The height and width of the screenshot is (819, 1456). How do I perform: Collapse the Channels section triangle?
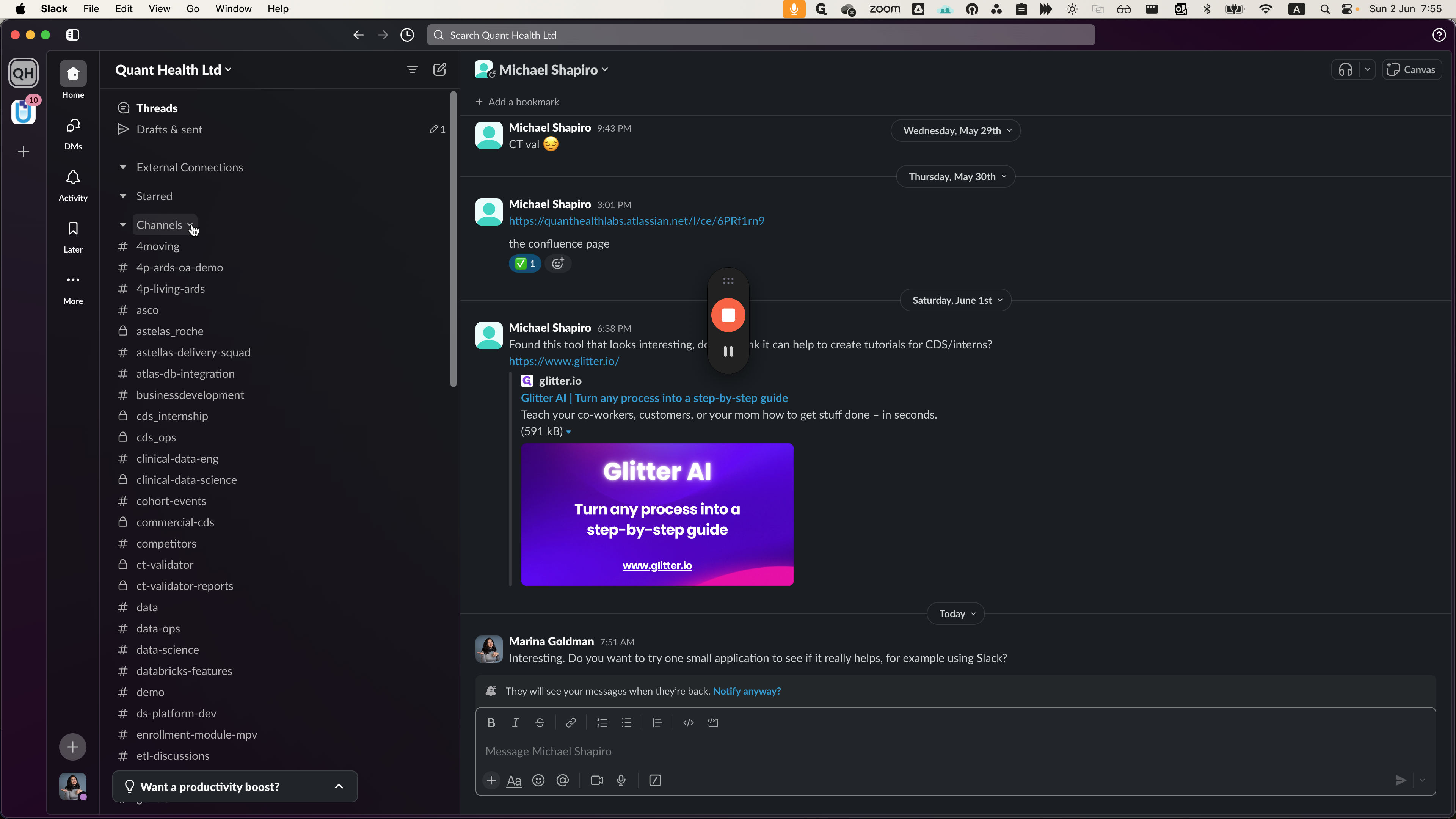tap(122, 225)
